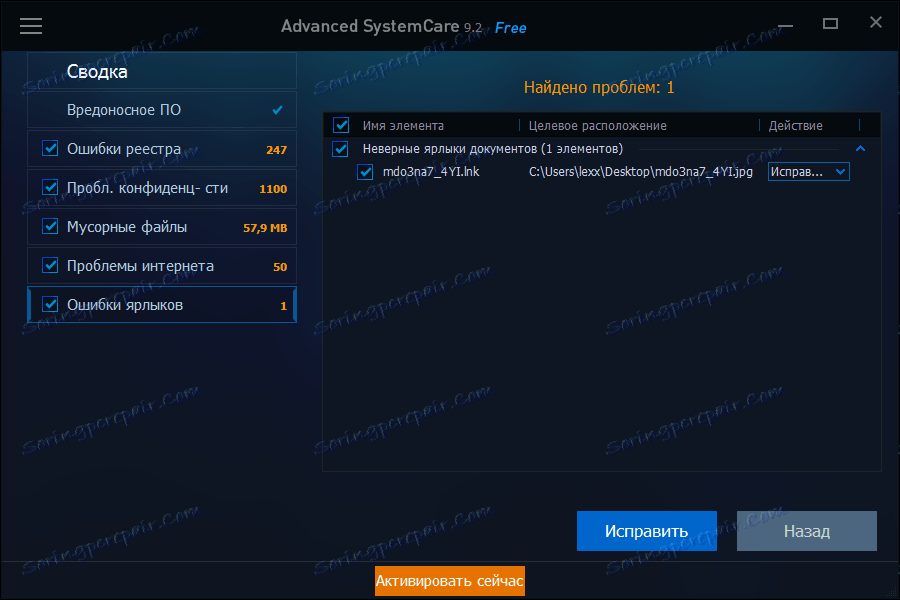Image resolution: width=900 pixels, height=600 pixels.
Task: Disable the Мусорные файлы checkbox
Action: (51, 227)
